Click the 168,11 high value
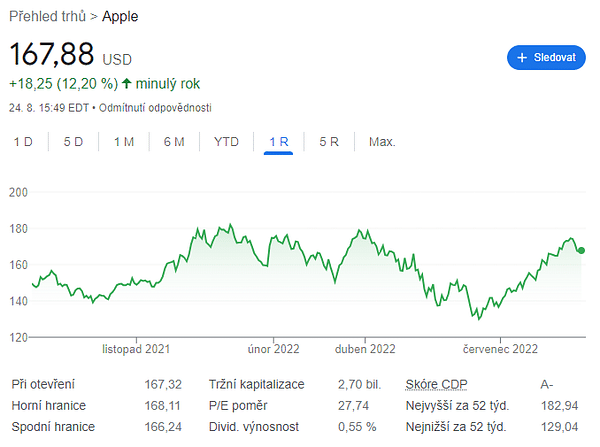Screen dimensions: 600x447 coord(162,406)
